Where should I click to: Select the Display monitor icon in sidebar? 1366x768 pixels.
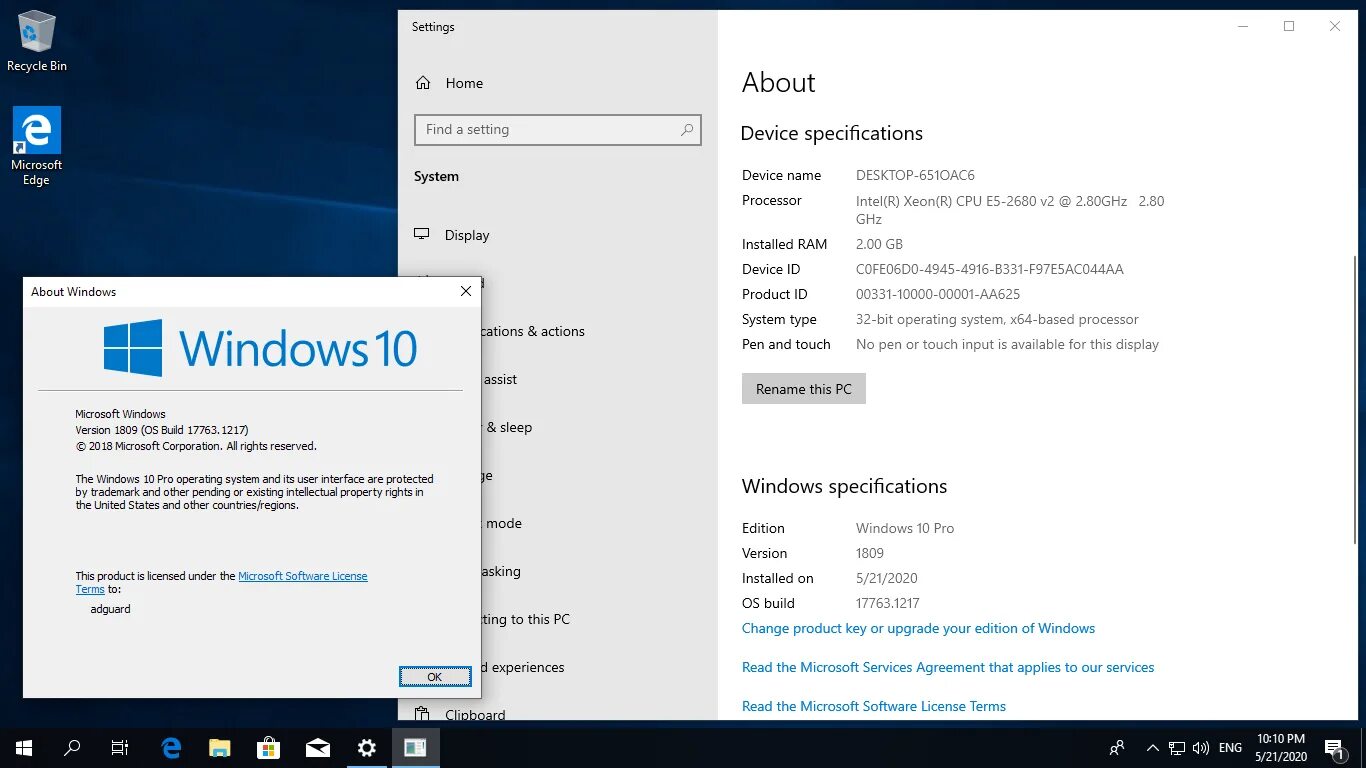[x=423, y=234]
